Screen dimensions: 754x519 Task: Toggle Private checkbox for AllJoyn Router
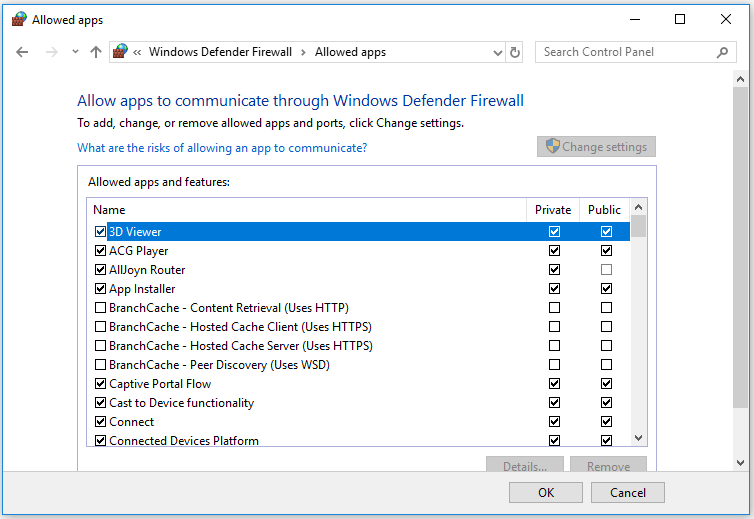554,269
